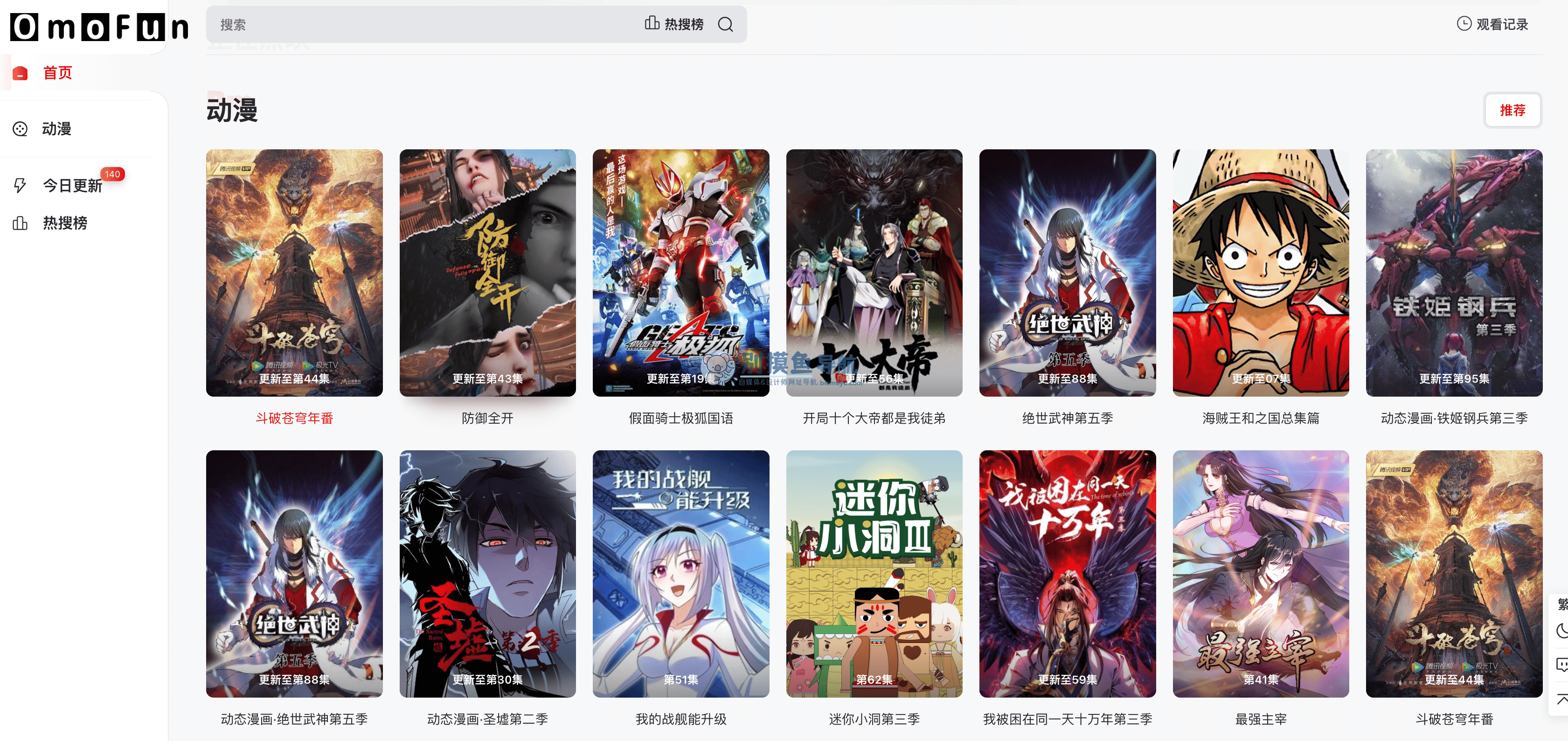Viewport: 1568px width, 741px height.
Task: Click the 推荐 button
Action: [x=1512, y=110]
